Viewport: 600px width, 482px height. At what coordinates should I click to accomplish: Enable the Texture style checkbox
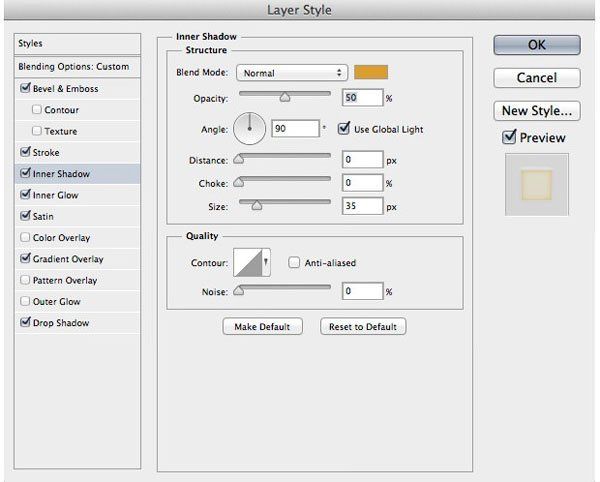click(x=37, y=131)
